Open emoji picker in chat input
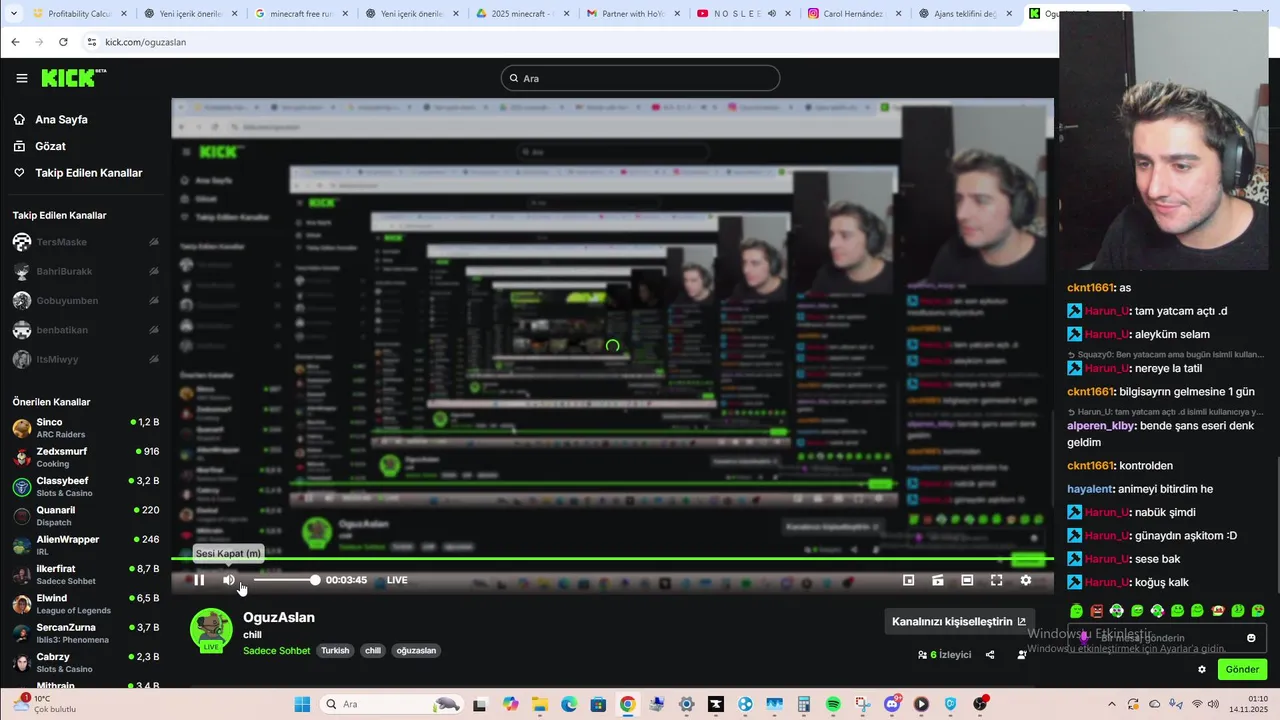The height and width of the screenshot is (720, 1280). point(1251,638)
